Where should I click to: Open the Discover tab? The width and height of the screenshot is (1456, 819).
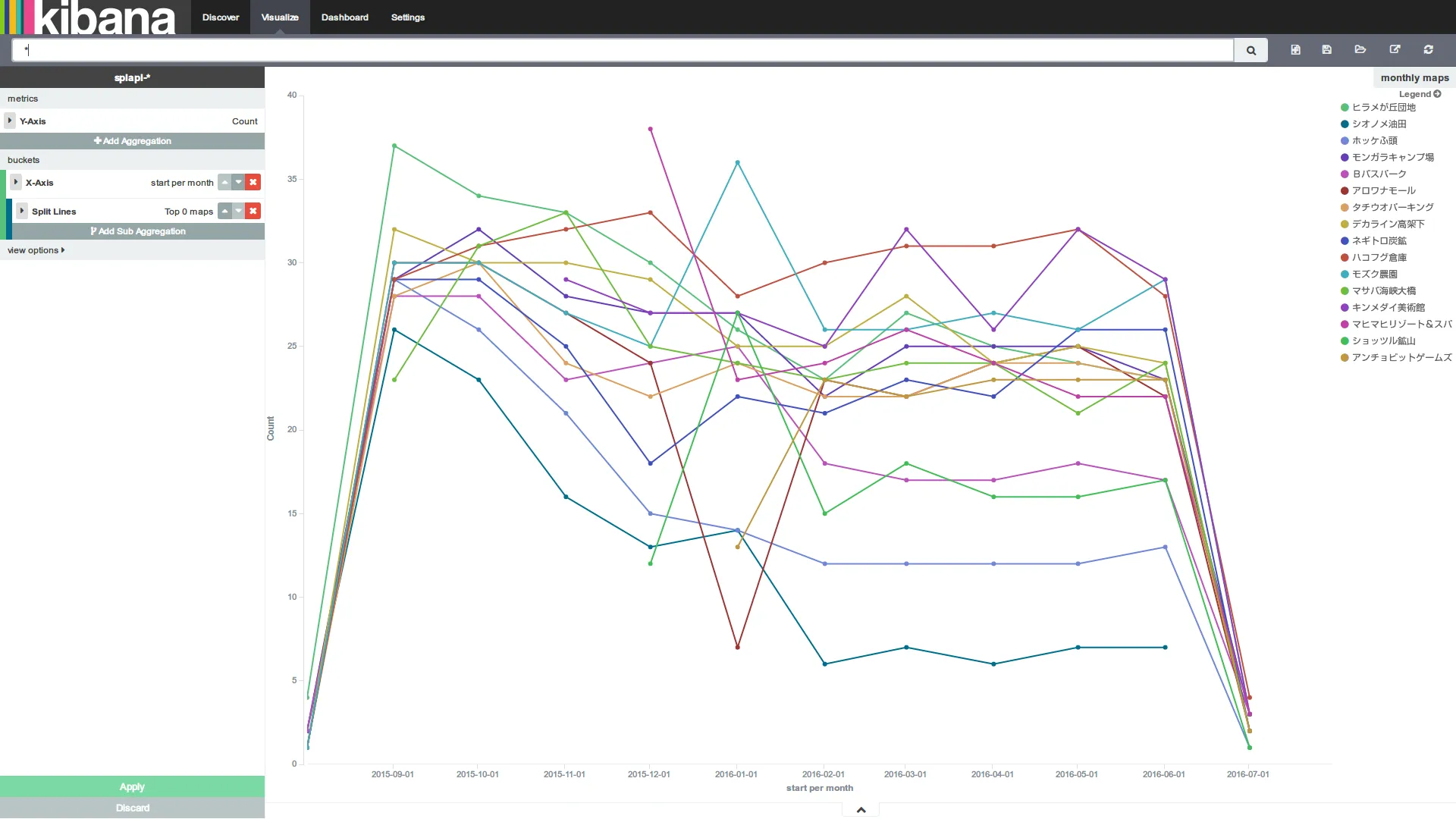[x=221, y=17]
